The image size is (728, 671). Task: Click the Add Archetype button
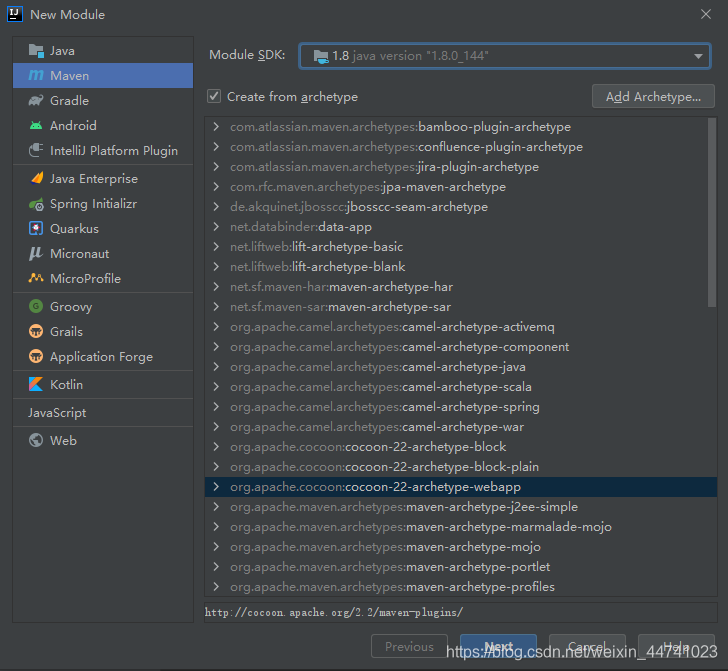pos(653,96)
